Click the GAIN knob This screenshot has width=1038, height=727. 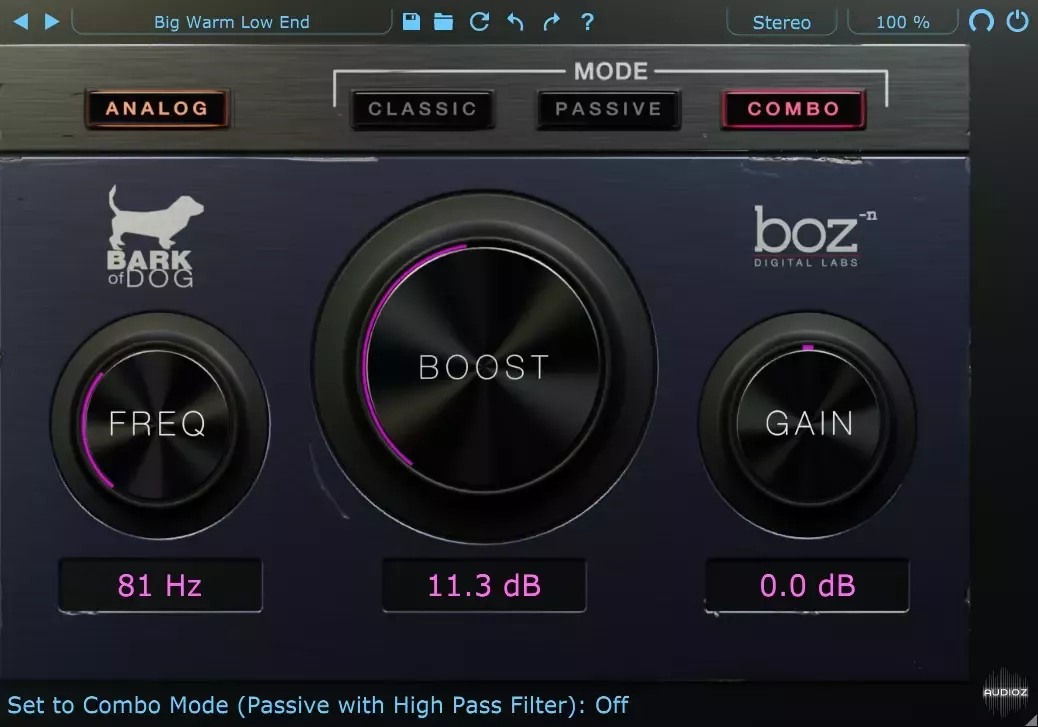(x=808, y=424)
